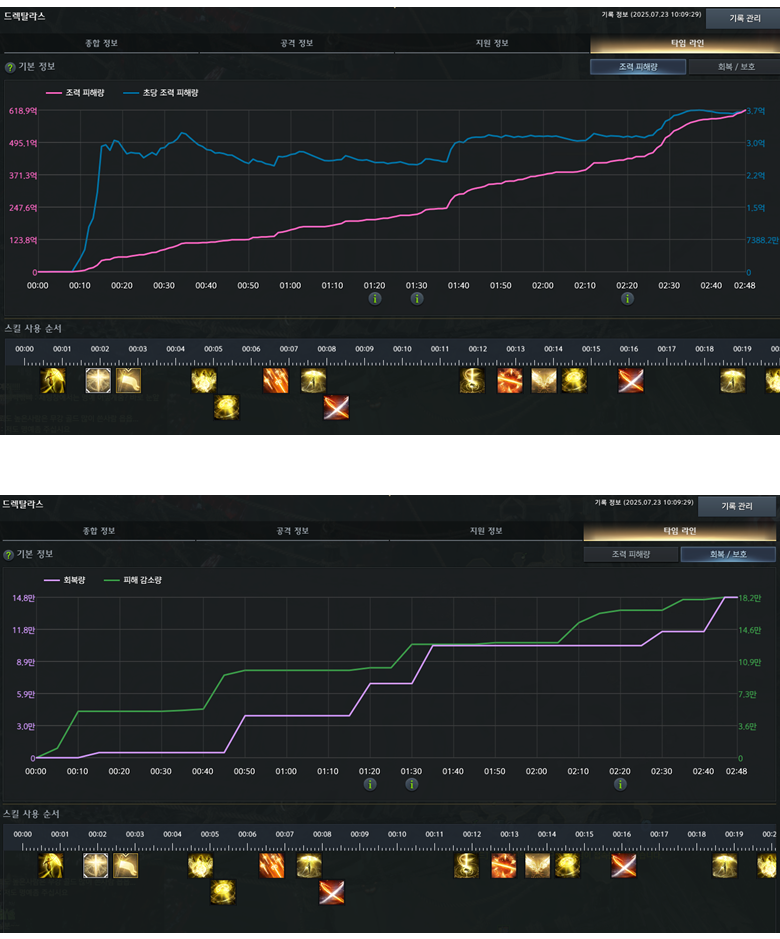This screenshot has height=939, width=780.
Task: Click red crossed-blades icon at 00:16, lower panel
Action: pos(624,865)
